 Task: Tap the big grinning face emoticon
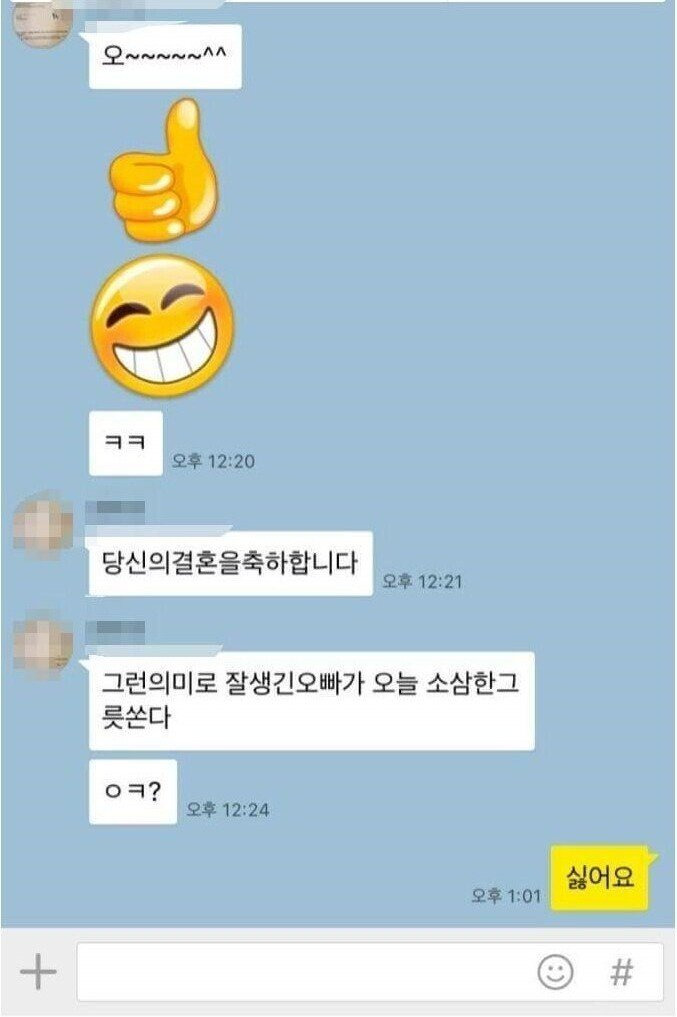point(162,325)
